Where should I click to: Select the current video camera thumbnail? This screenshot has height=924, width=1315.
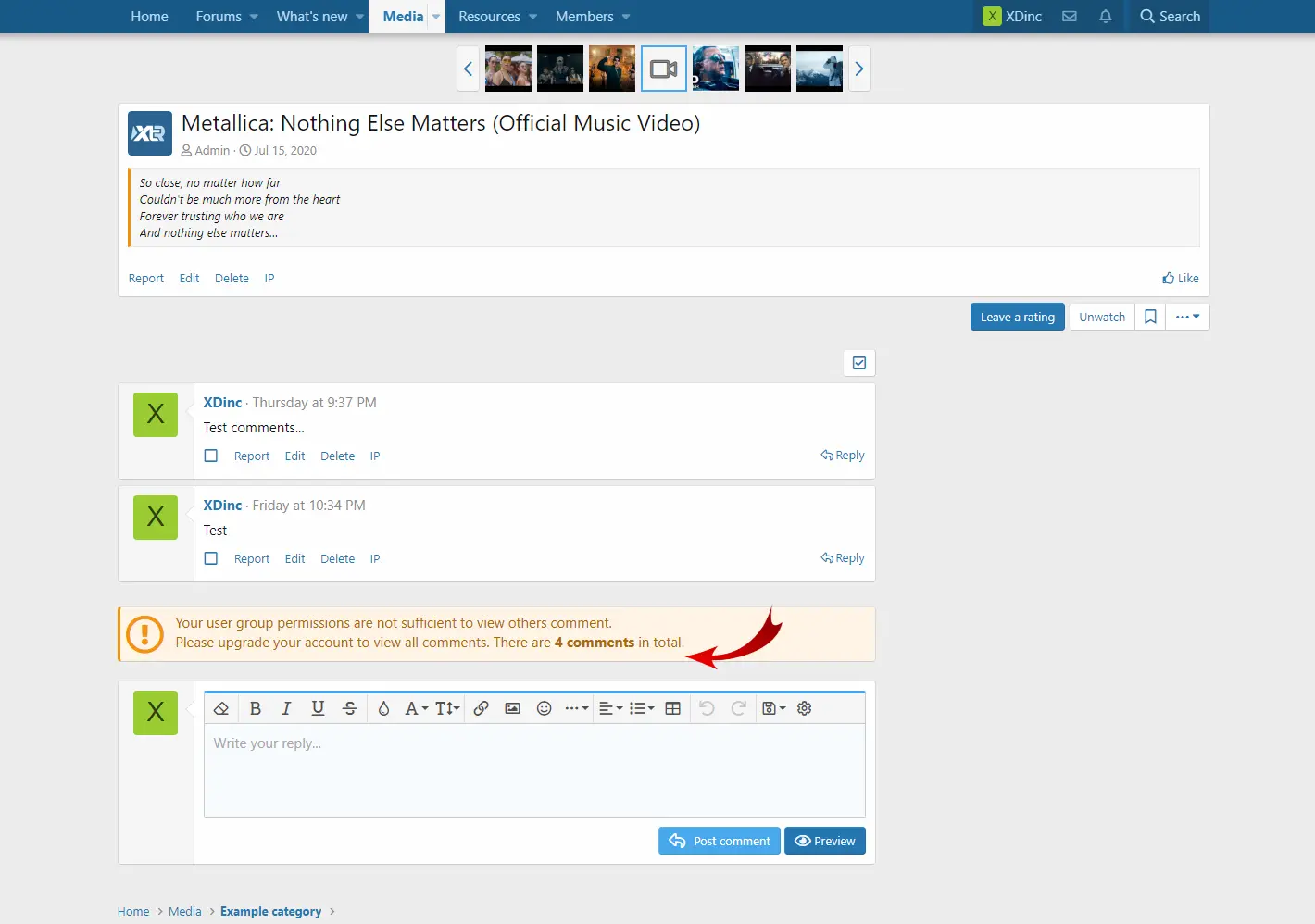tap(664, 69)
